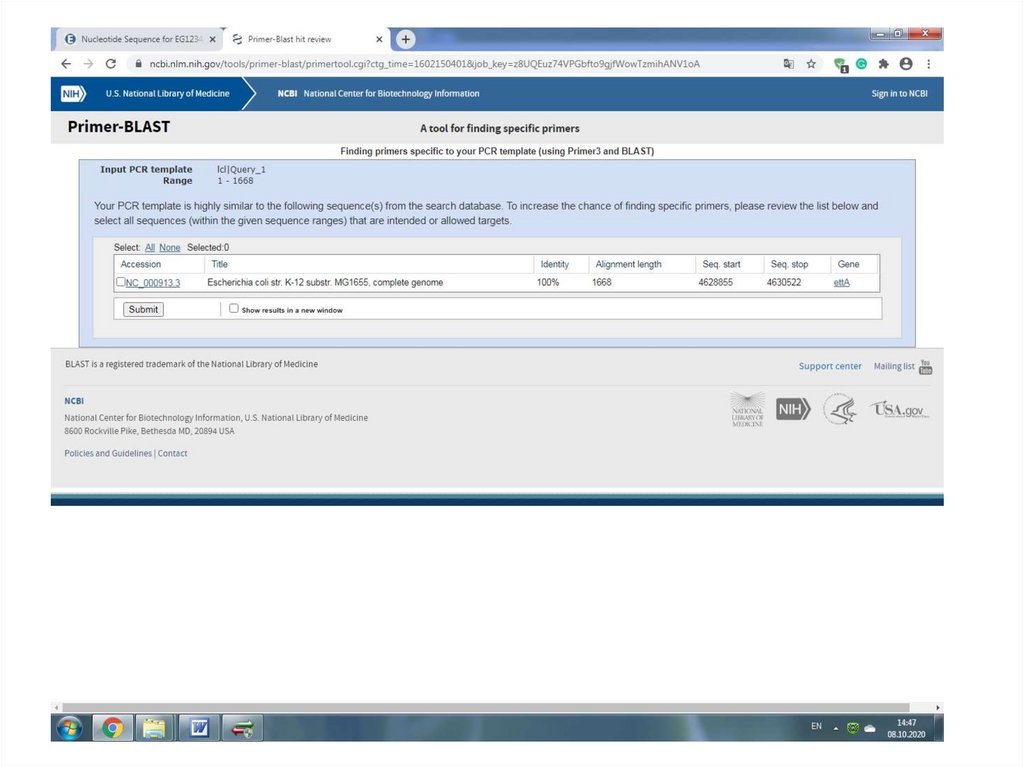Open U.S. National Library of Medicine link
Viewport: 1024px width, 767px height.
(167, 93)
